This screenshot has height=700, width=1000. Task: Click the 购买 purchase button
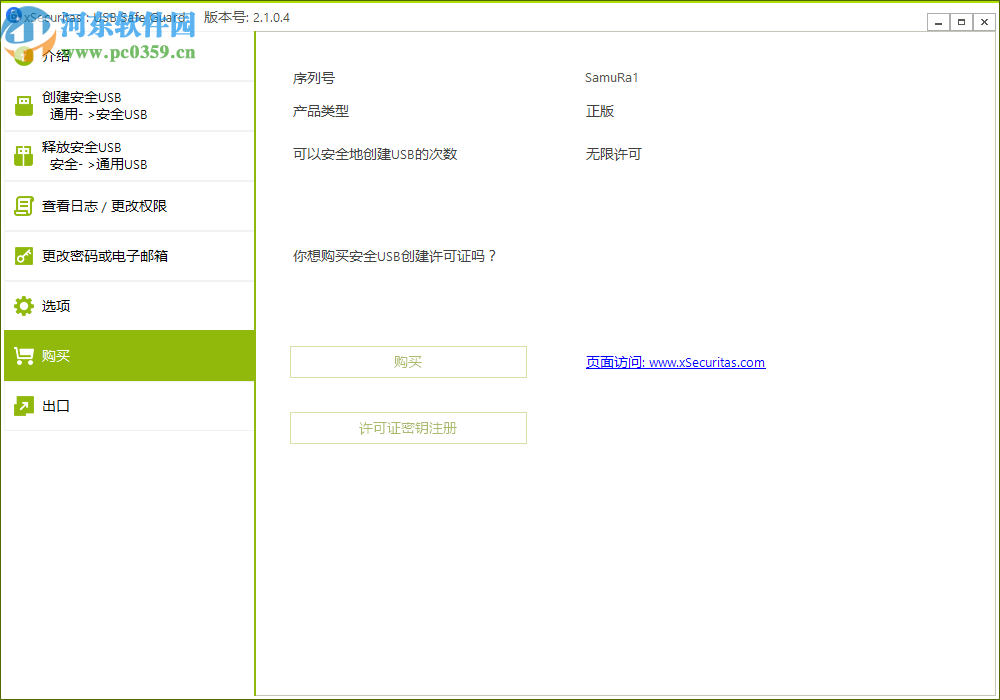pos(408,361)
